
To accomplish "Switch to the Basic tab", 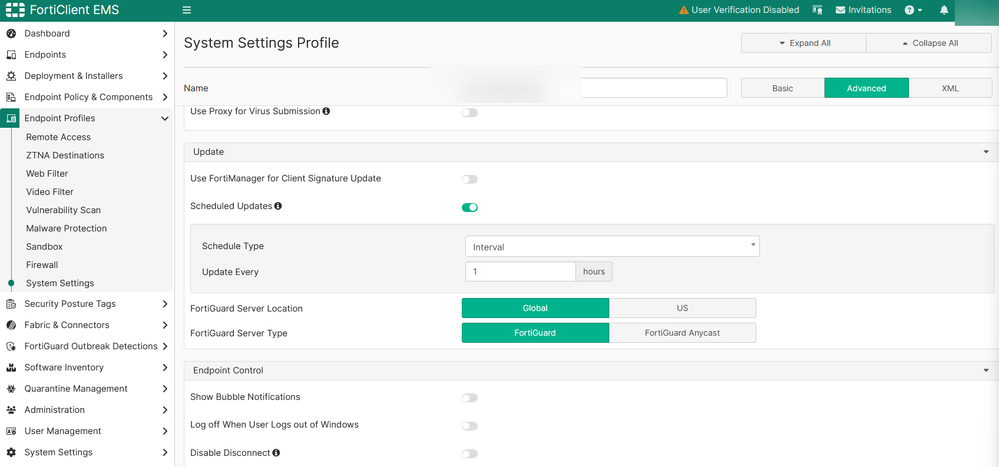I will coord(783,88).
